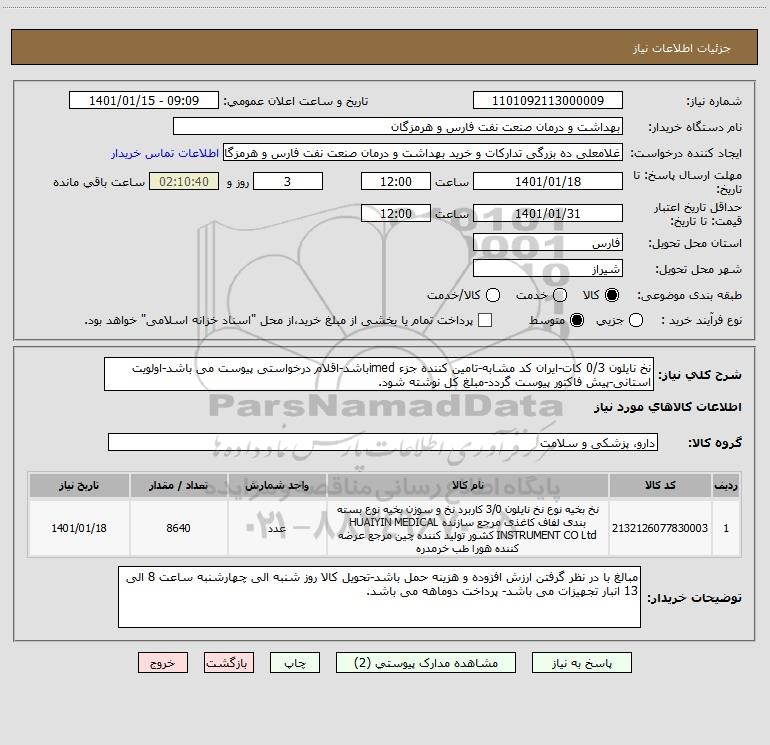Image resolution: width=770 pixels, height=745 pixels.
Task: Click the تعداد / مقدار column header
Action: [178, 486]
